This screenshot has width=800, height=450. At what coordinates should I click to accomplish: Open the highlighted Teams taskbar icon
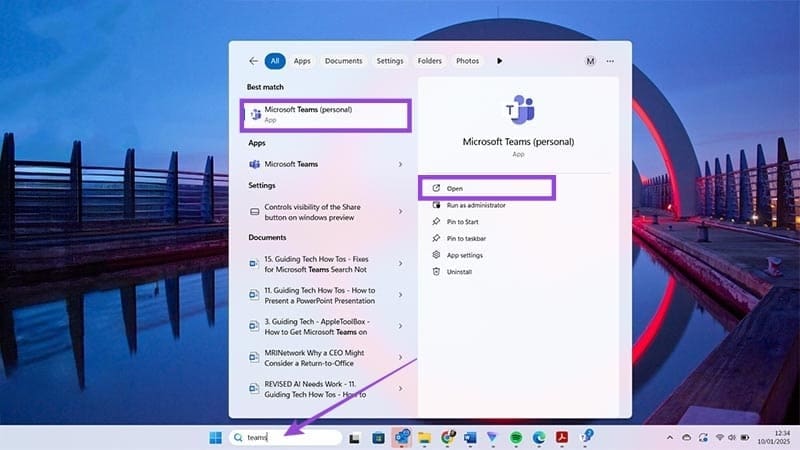402,437
